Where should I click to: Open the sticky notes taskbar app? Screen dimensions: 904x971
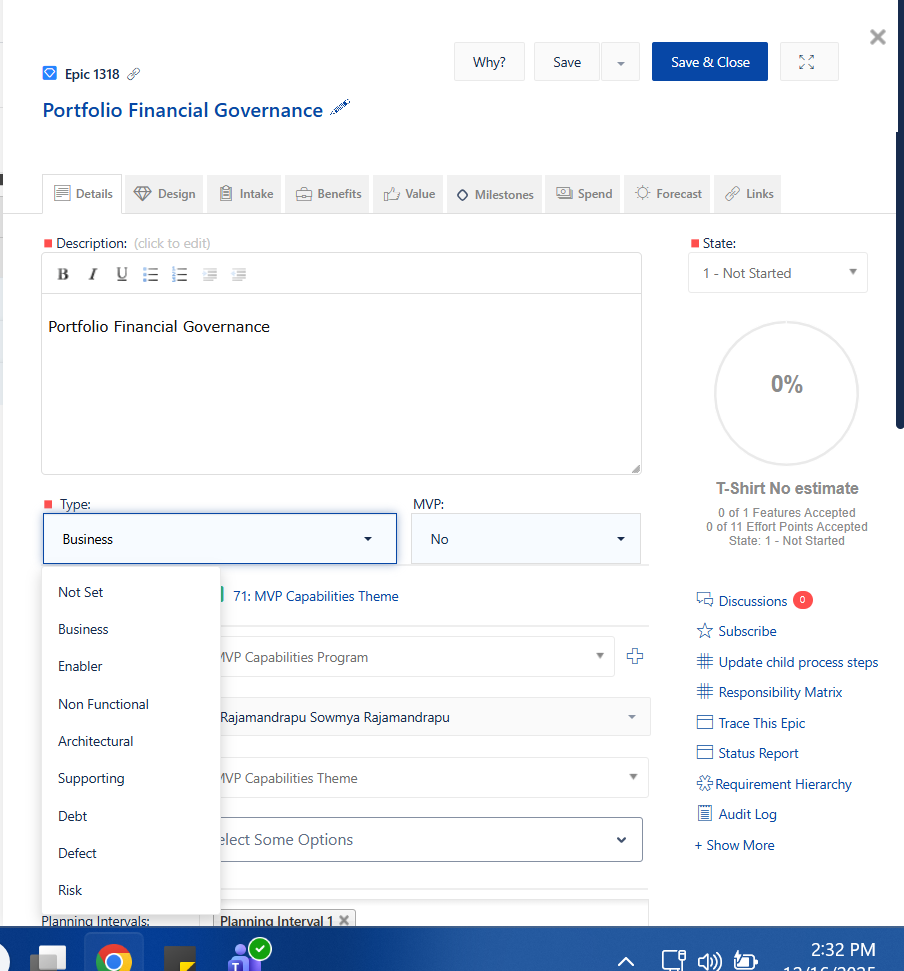pyautogui.click(x=180, y=959)
